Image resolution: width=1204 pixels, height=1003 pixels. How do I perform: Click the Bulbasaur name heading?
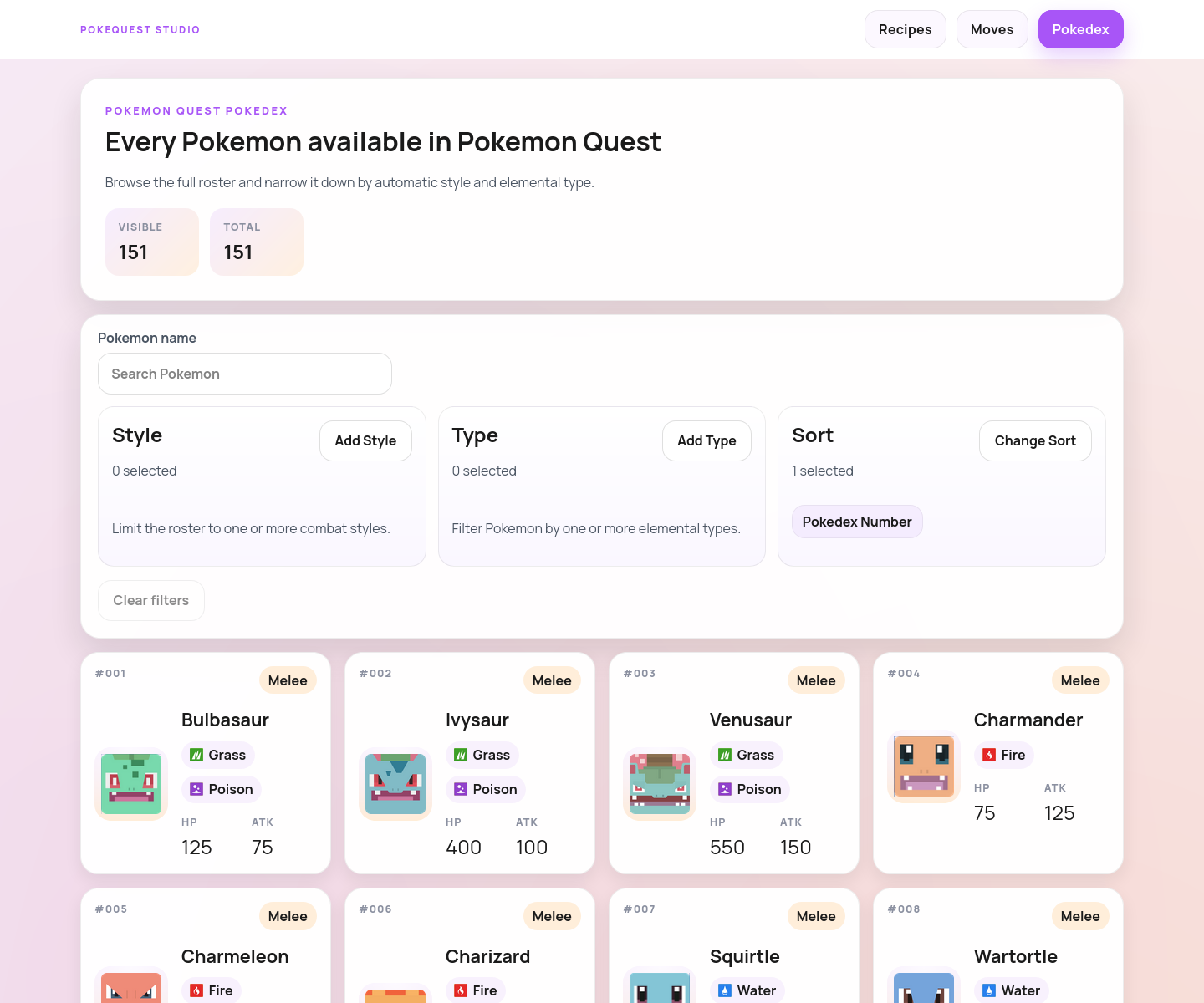point(225,720)
